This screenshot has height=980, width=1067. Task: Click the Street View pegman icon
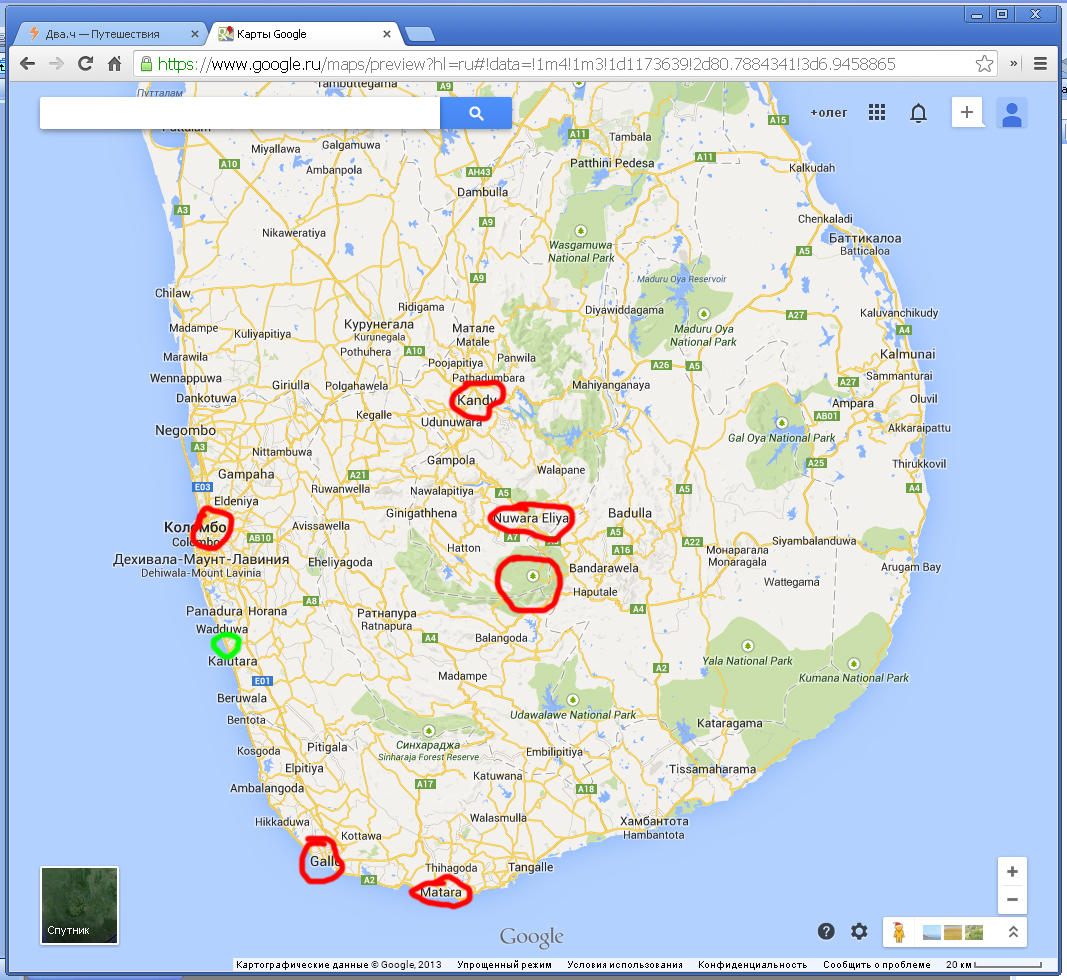pyautogui.click(x=899, y=932)
